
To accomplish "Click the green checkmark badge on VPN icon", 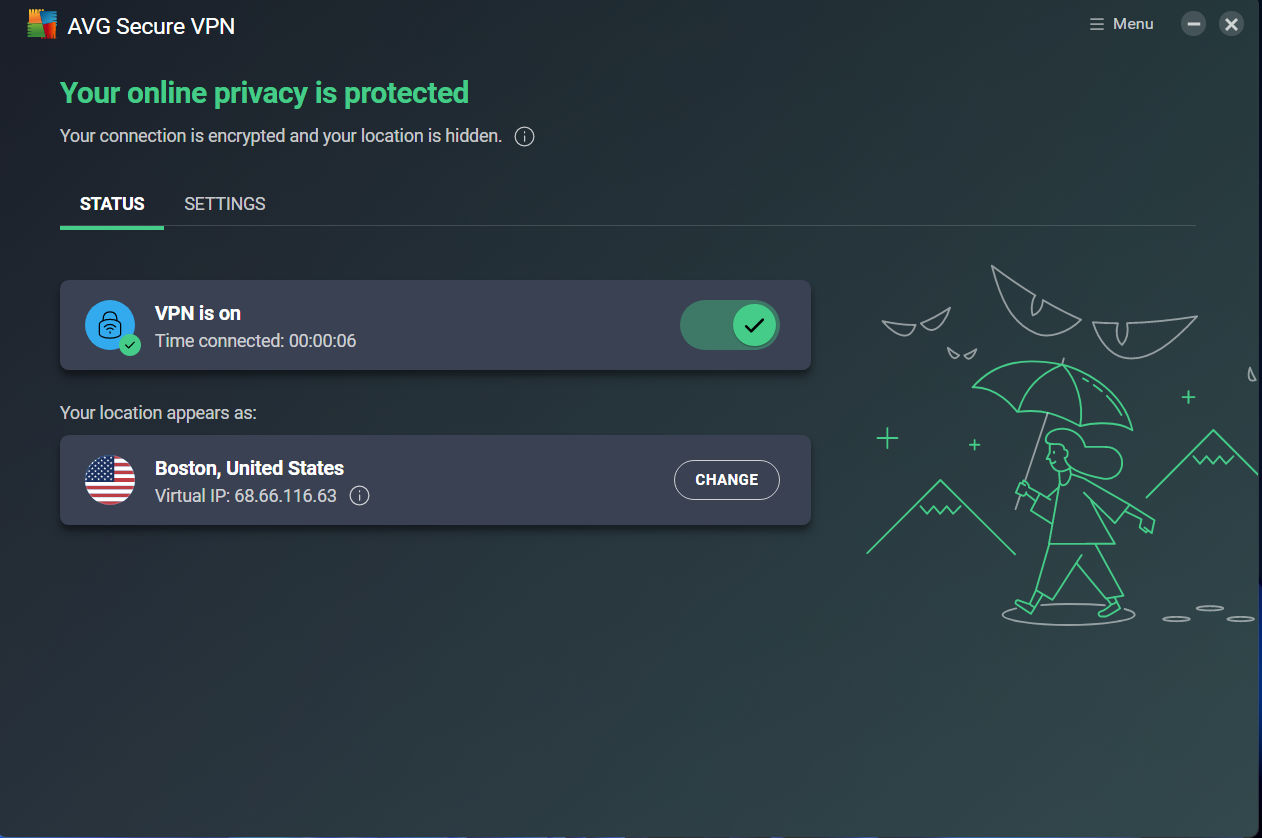I will [x=130, y=345].
